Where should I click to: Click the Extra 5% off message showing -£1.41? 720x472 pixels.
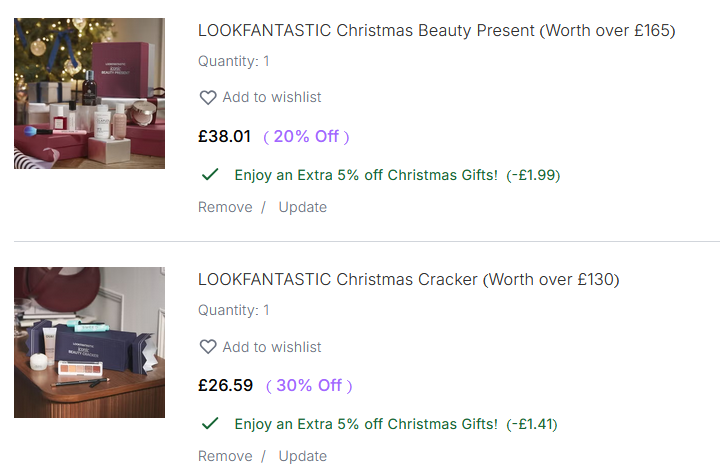click(x=395, y=424)
